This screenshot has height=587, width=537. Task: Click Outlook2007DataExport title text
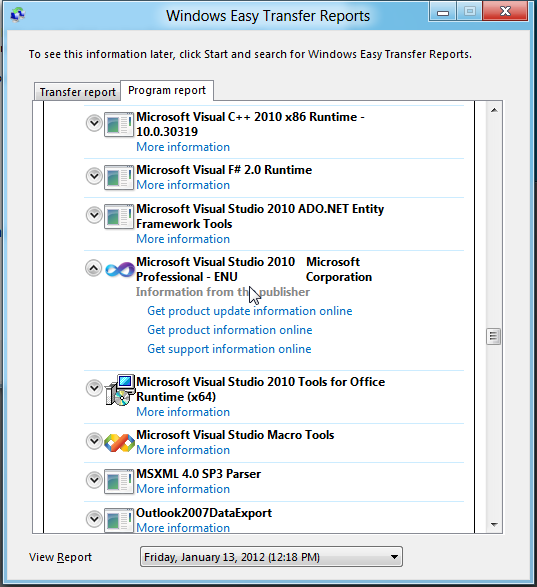(204, 513)
